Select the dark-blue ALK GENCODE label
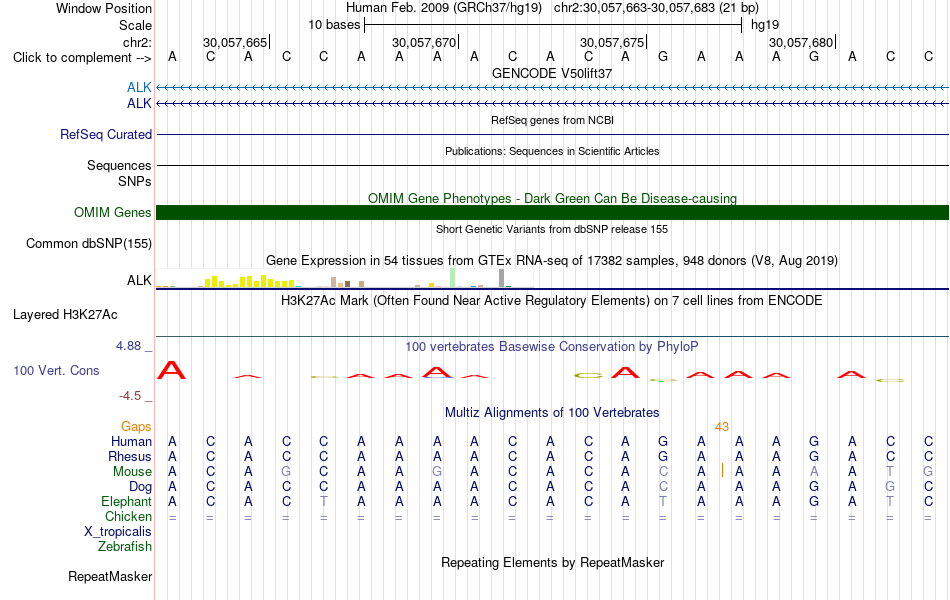Viewport: 950px width, 600px height. [x=139, y=104]
